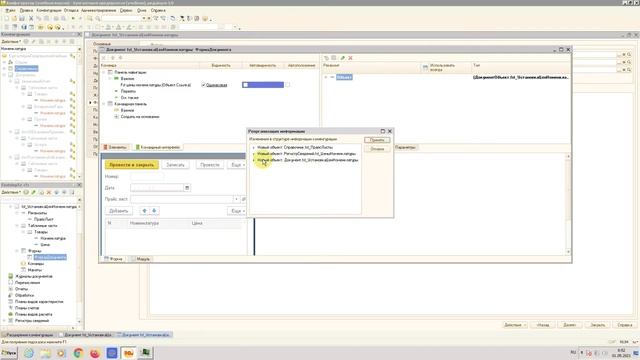Expand the Создать на основании plus box
This screenshot has height=360, width=640.
click(116, 117)
